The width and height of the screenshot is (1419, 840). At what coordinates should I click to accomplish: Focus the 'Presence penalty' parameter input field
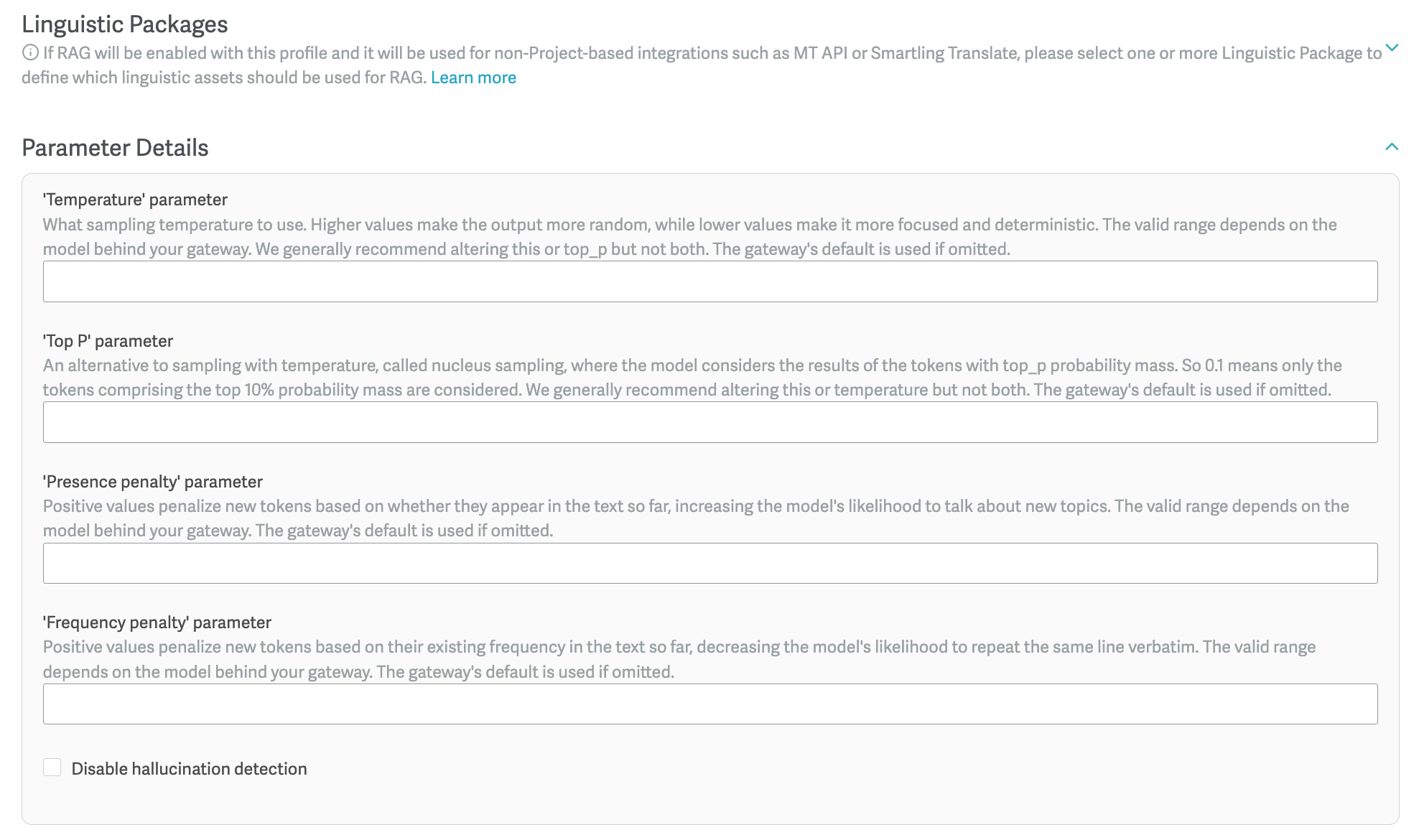point(710,563)
